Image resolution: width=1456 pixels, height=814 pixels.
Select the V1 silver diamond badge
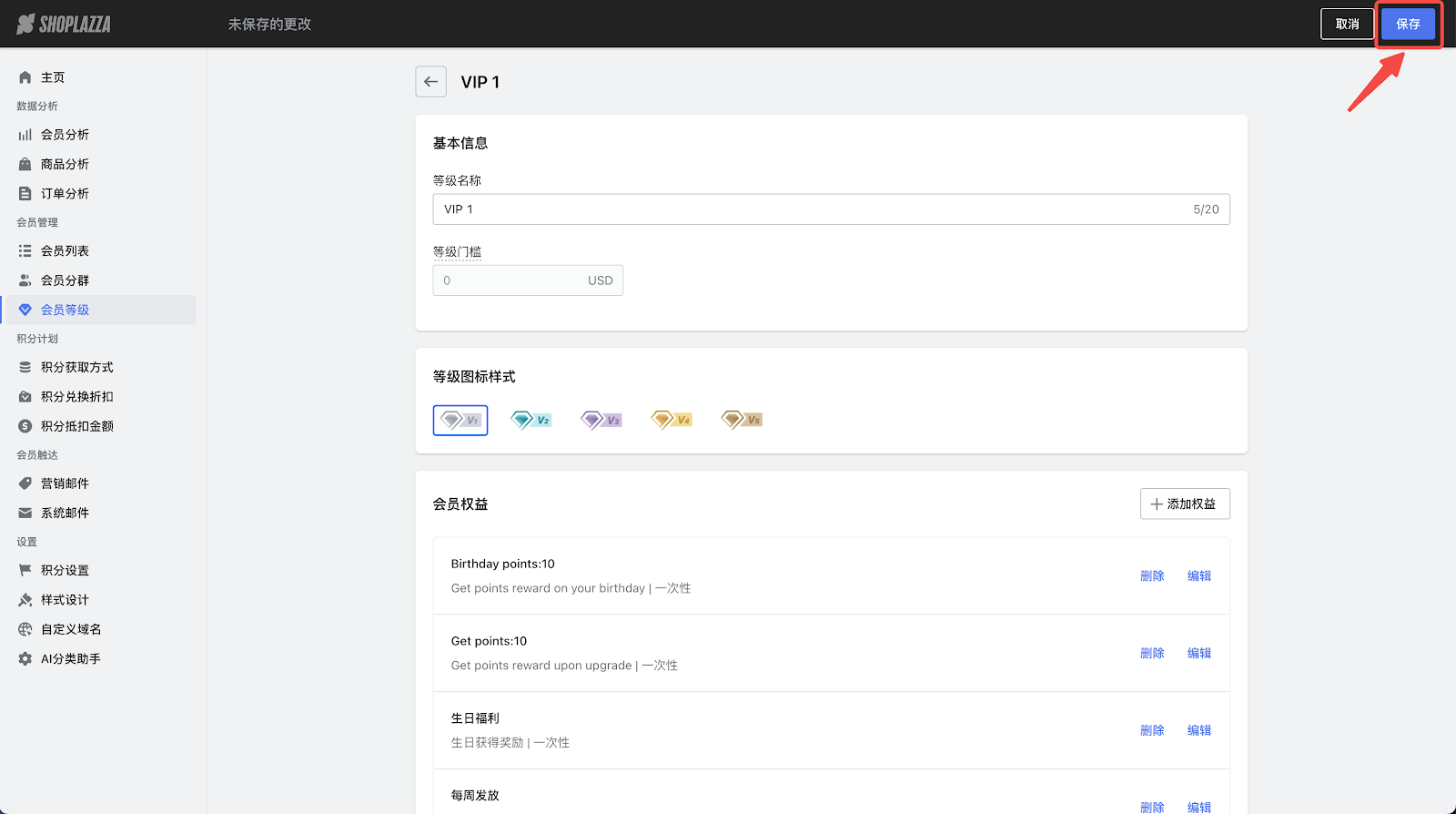point(460,420)
